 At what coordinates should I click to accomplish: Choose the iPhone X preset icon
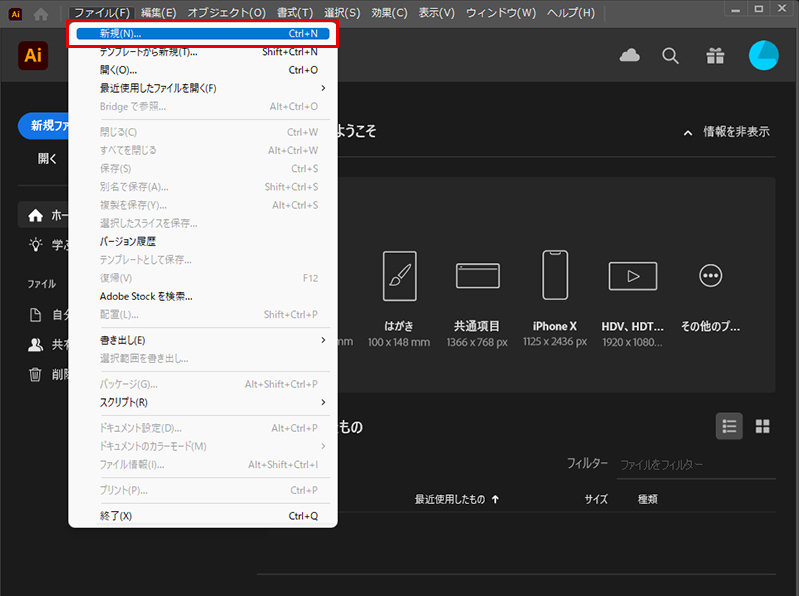(555, 275)
